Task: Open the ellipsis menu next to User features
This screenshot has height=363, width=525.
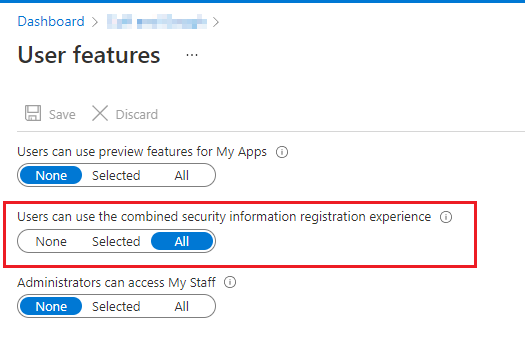Action: (x=192, y=55)
